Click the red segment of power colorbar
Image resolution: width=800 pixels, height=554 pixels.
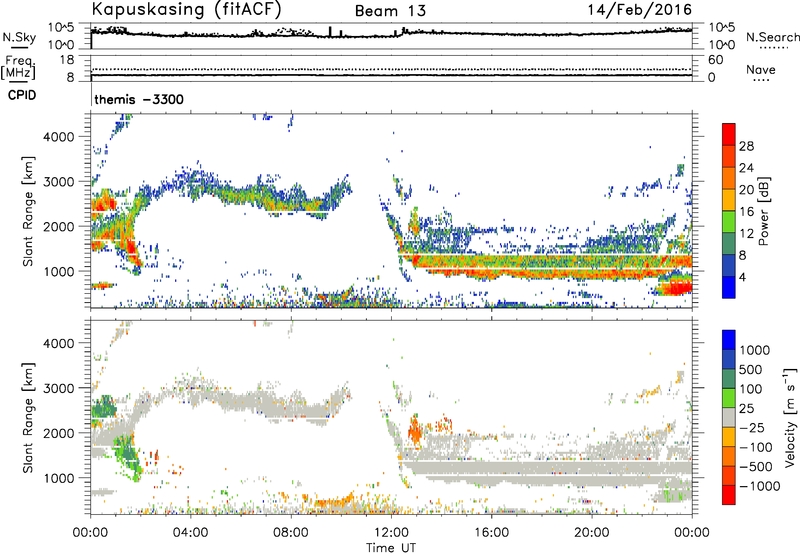click(729, 135)
